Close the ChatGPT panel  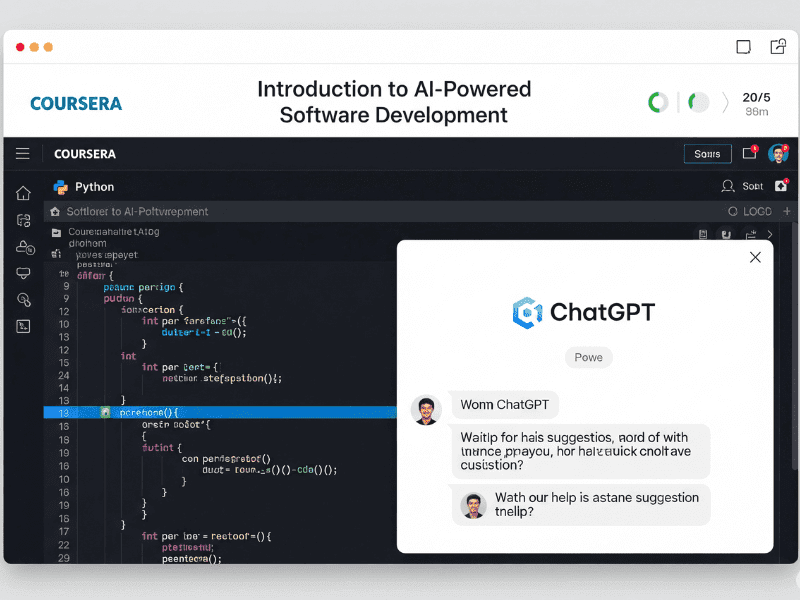click(x=755, y=257)
